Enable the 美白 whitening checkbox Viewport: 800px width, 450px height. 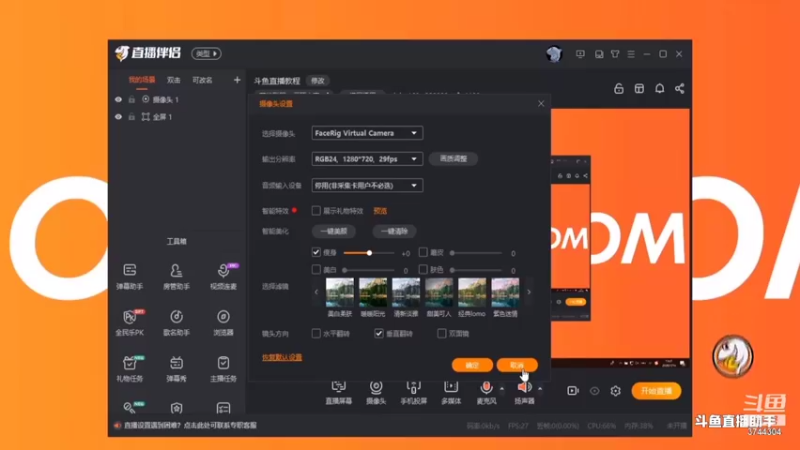click(316, 269)
